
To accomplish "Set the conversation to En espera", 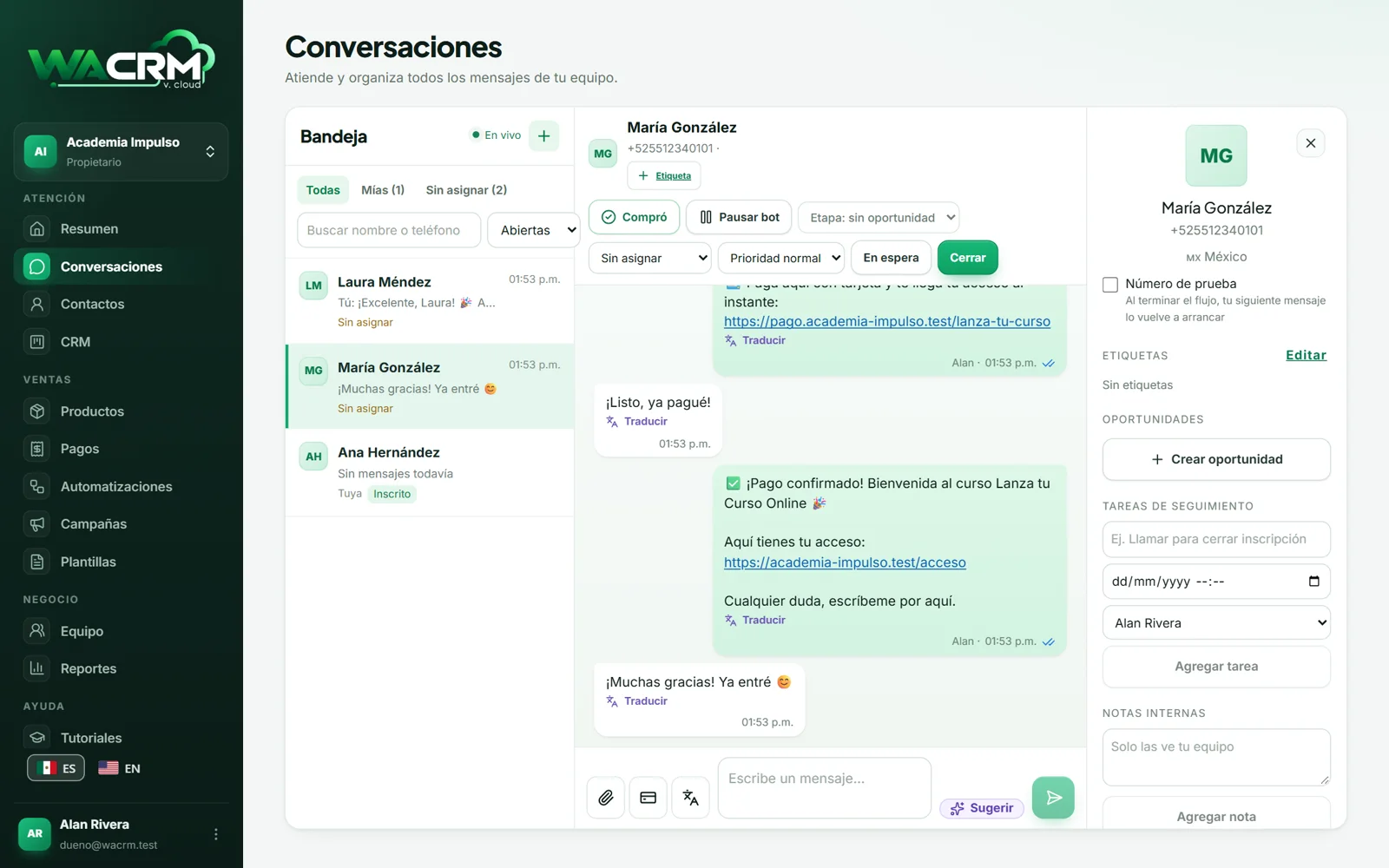I will (x=891, y=258).
